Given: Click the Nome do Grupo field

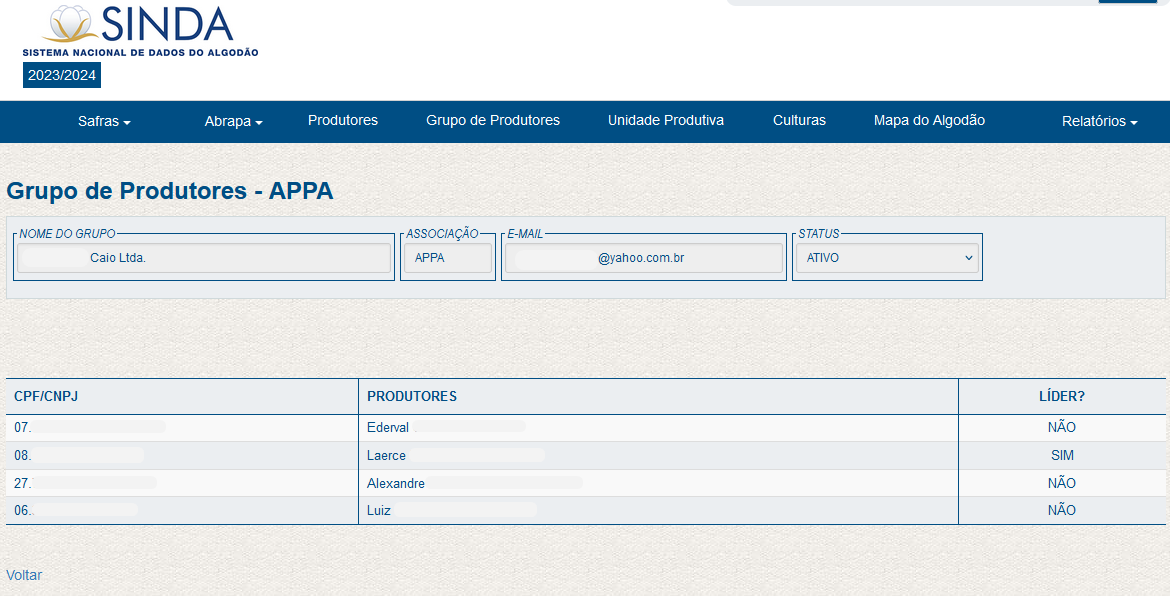Looking at the screenshot, I should pyautogui.click(x=204, y=258).
